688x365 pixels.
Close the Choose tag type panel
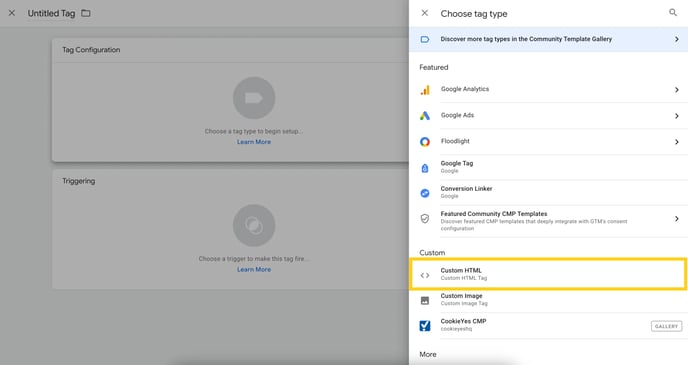(x=424, y=13)
